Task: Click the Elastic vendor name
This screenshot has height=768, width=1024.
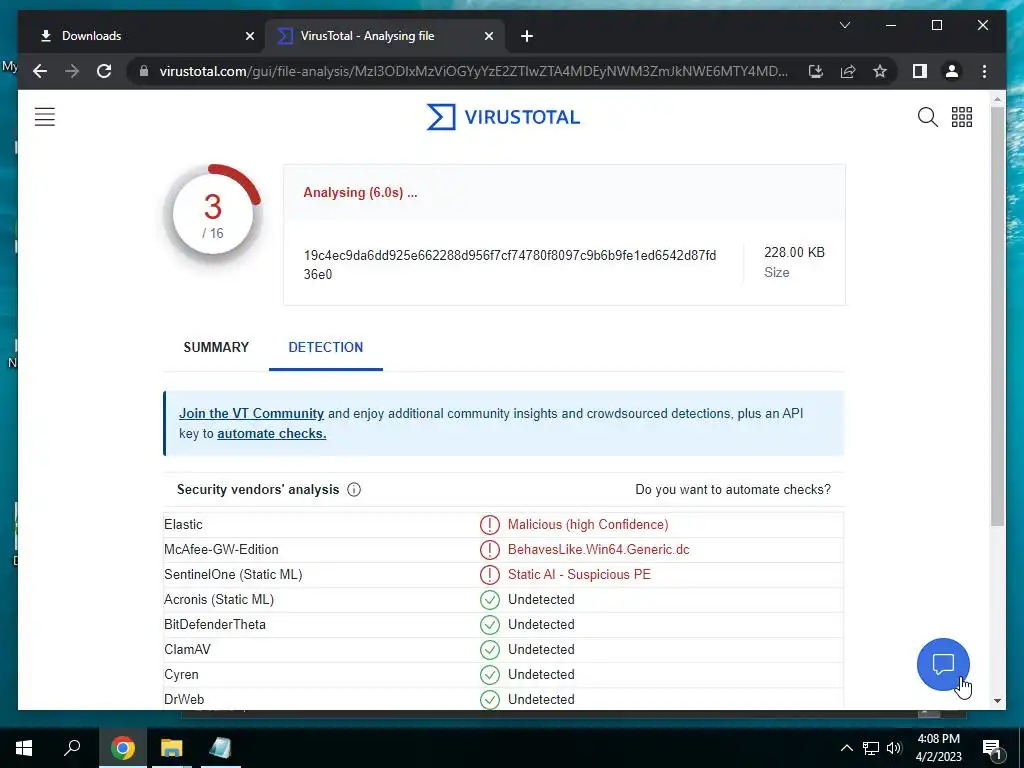Action: tap(184, 524)
